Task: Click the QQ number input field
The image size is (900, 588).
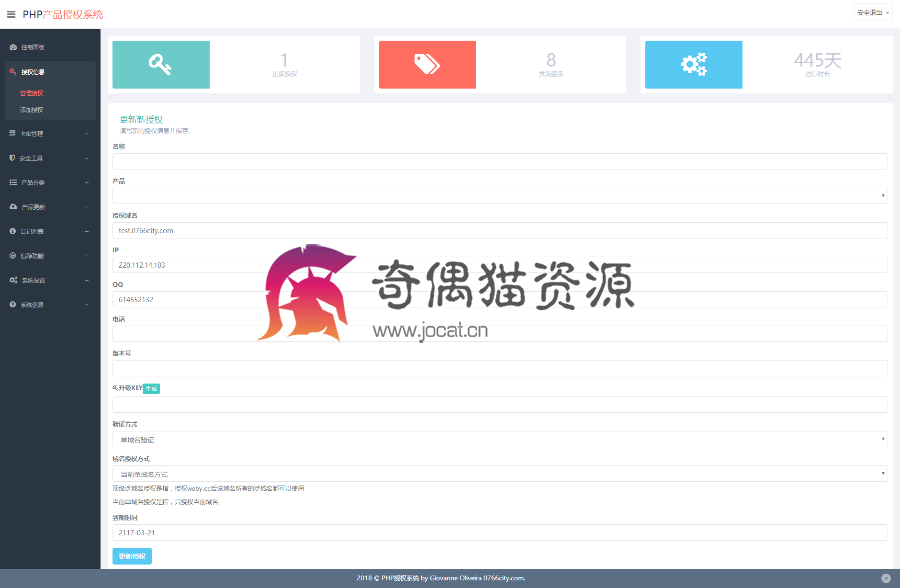Action: click(500, 299)
